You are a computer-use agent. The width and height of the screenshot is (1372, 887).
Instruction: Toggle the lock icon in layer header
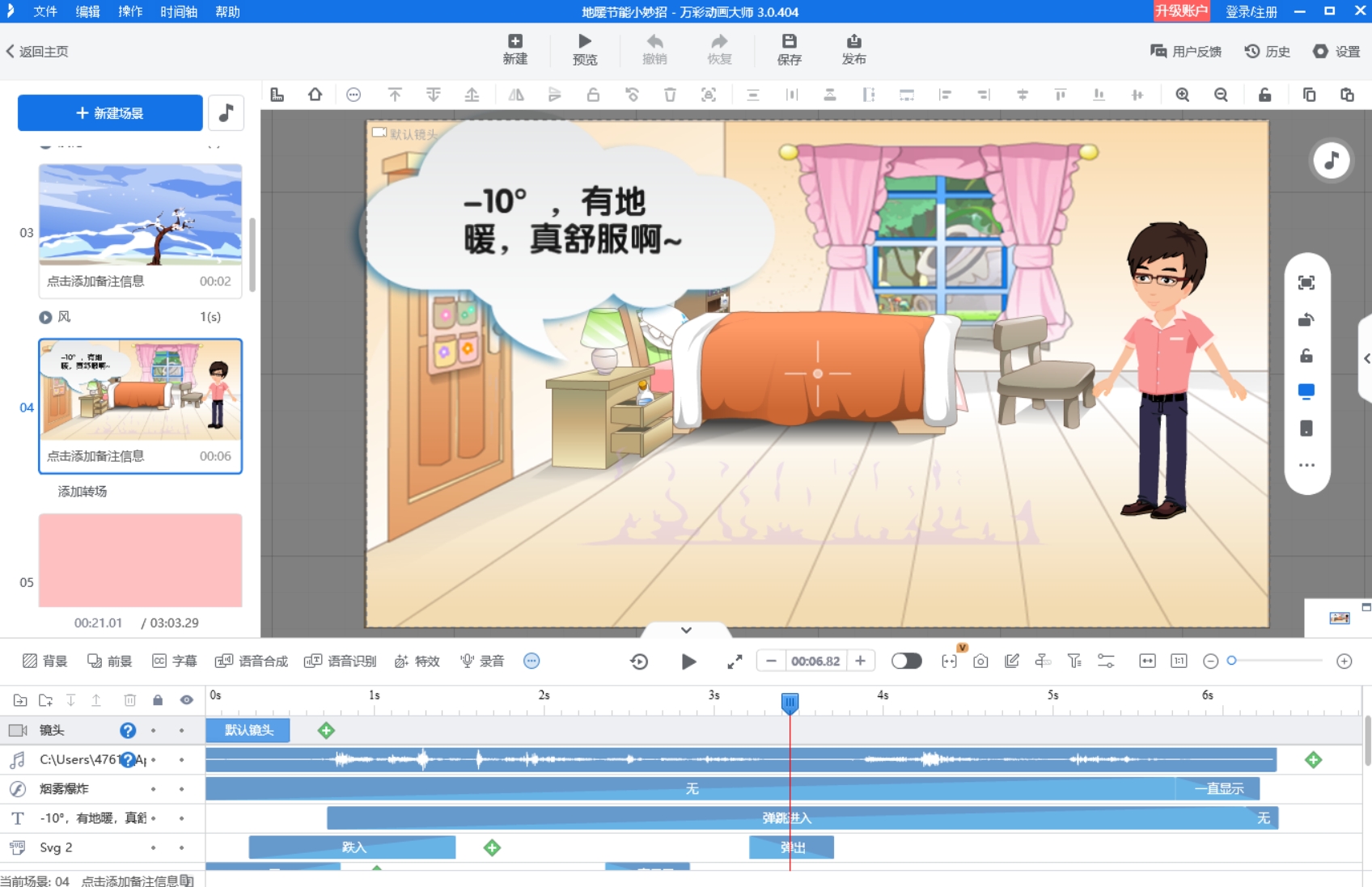[x=158, y=699]
